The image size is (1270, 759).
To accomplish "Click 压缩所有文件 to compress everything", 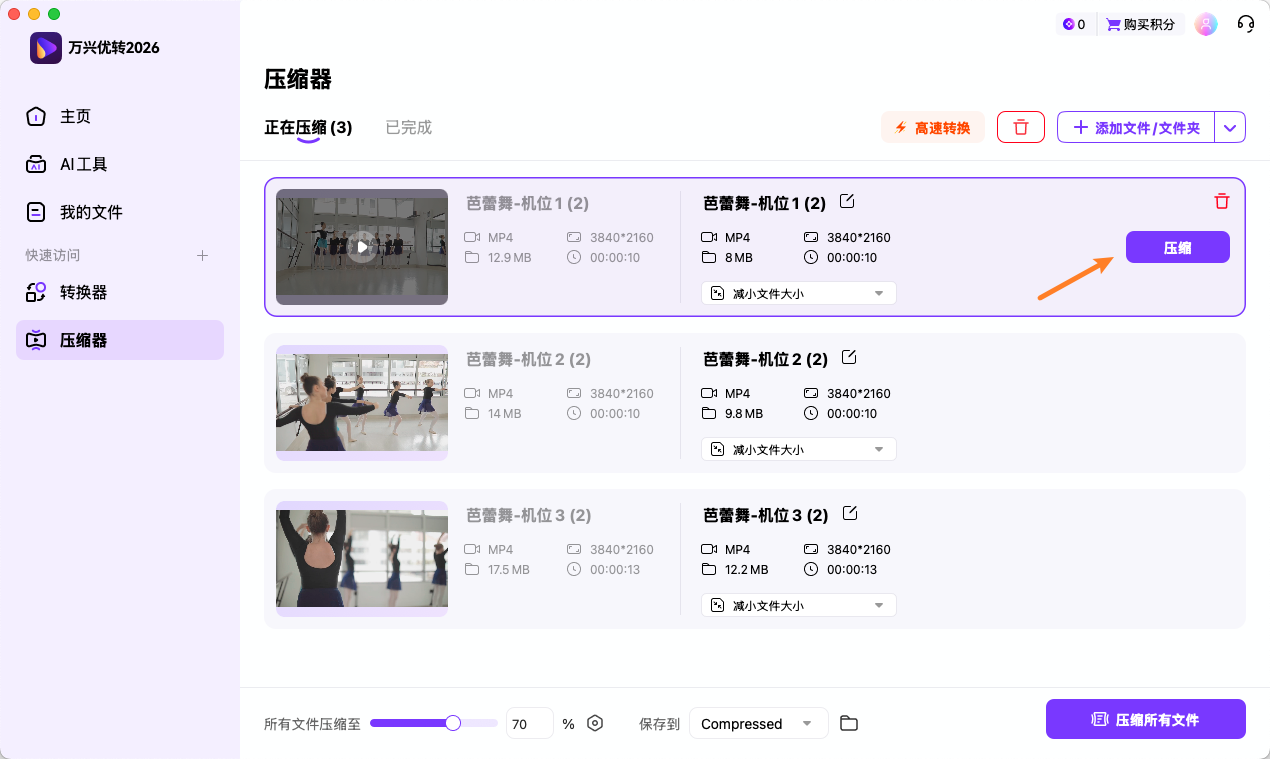I will 1145,718.
